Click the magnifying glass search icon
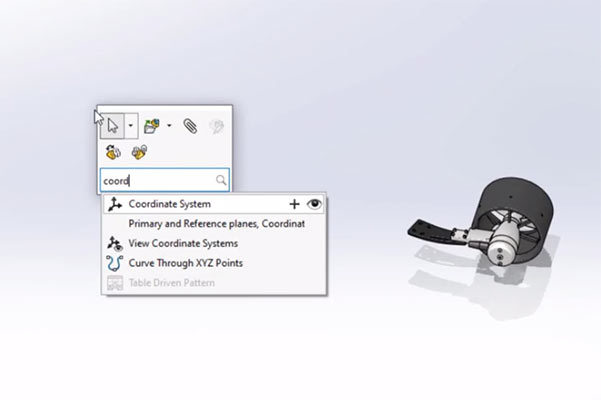601x400 pixels. [221, 181]
